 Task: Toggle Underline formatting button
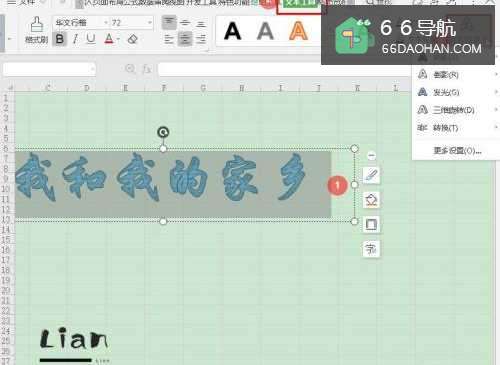pyautogui.click(x=90, y=39)
